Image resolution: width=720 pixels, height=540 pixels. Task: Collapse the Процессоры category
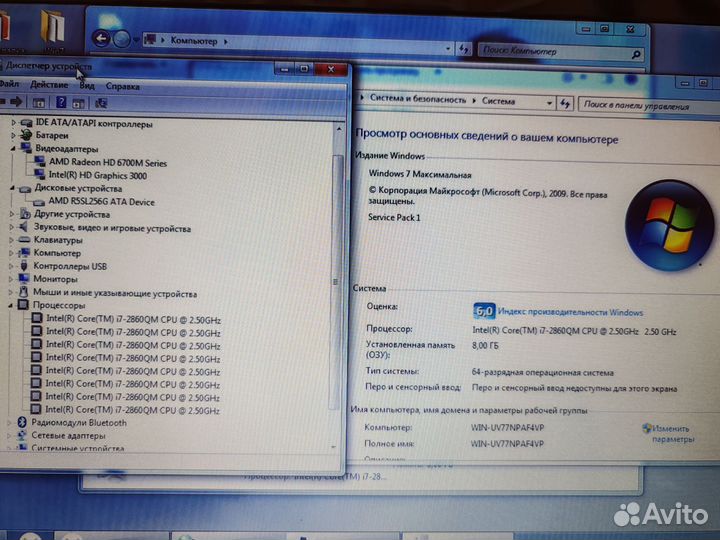[x=13, y=306]
